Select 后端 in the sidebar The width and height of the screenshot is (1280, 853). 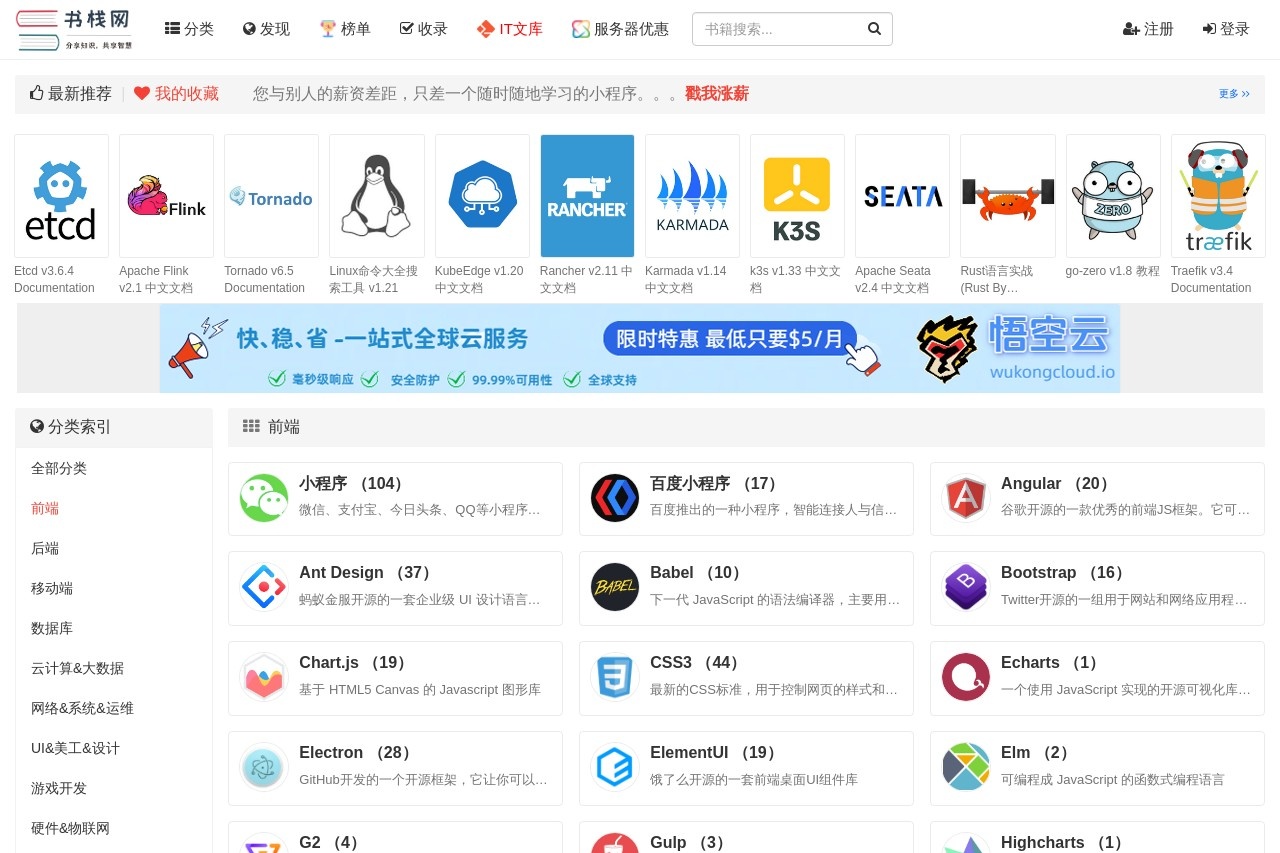tap(45, 548)
